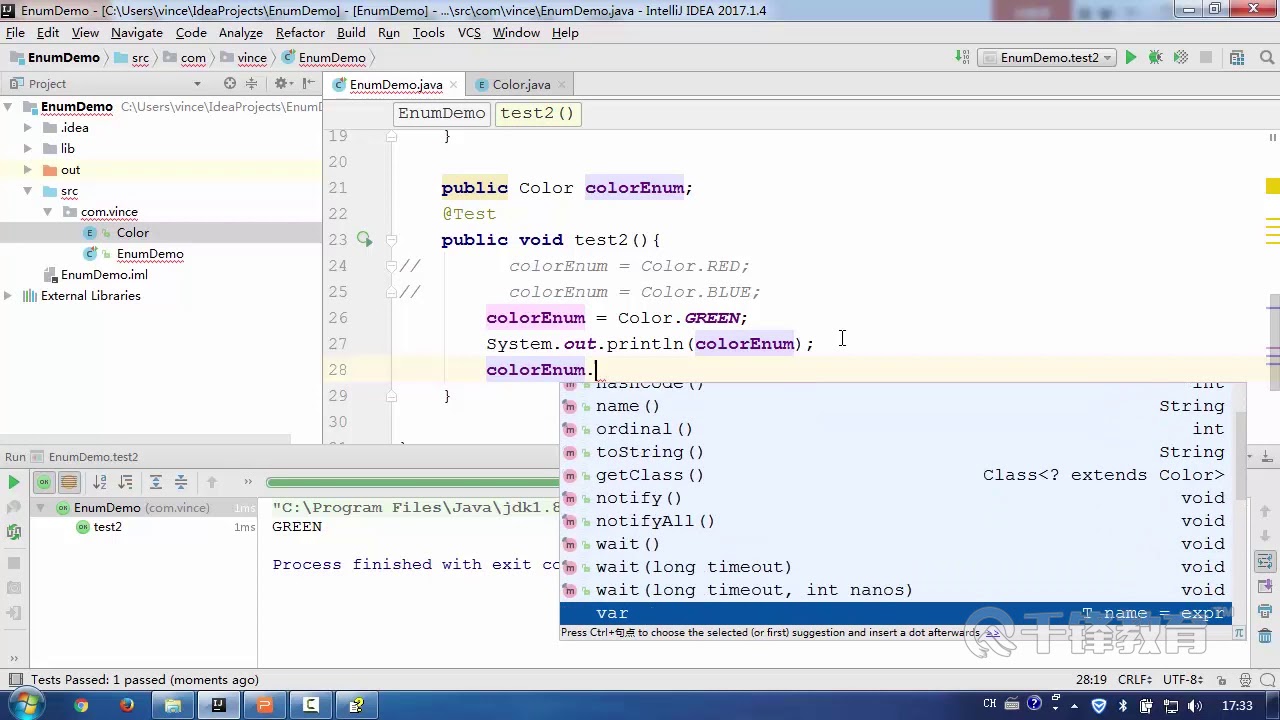Choose ordinal() from completion list

[895, 429]
